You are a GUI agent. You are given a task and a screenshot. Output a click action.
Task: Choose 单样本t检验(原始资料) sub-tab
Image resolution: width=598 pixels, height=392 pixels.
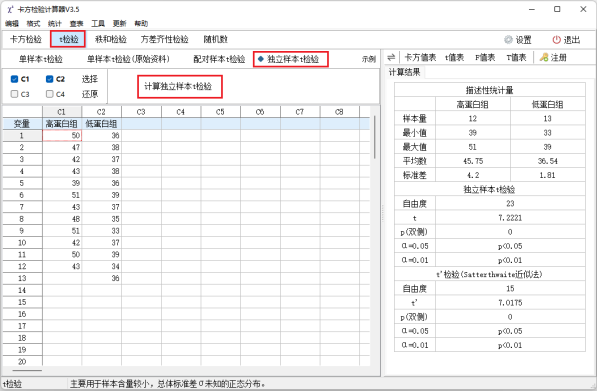(128, 59)
